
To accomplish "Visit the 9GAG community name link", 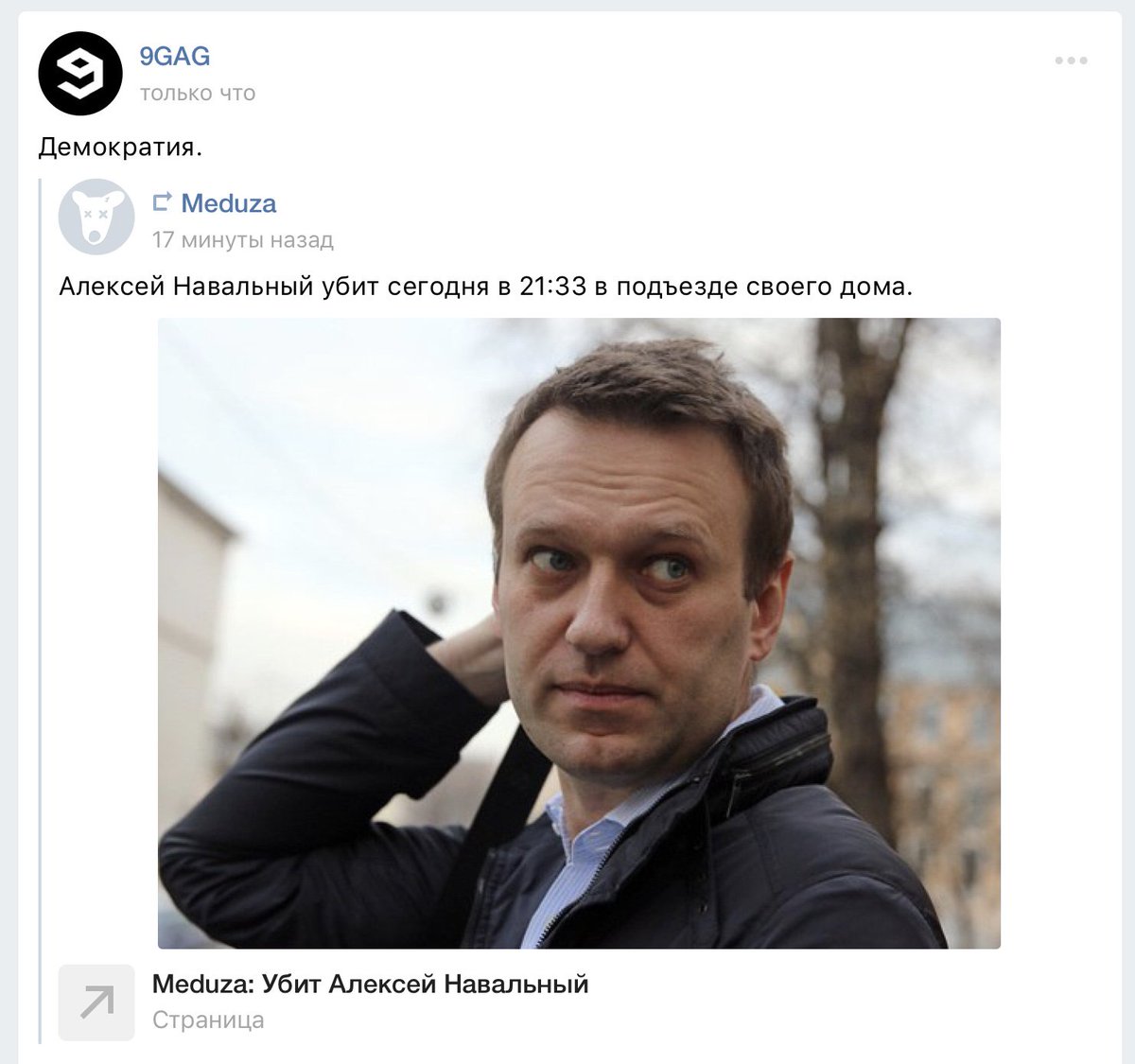I will tap(175, 57).
